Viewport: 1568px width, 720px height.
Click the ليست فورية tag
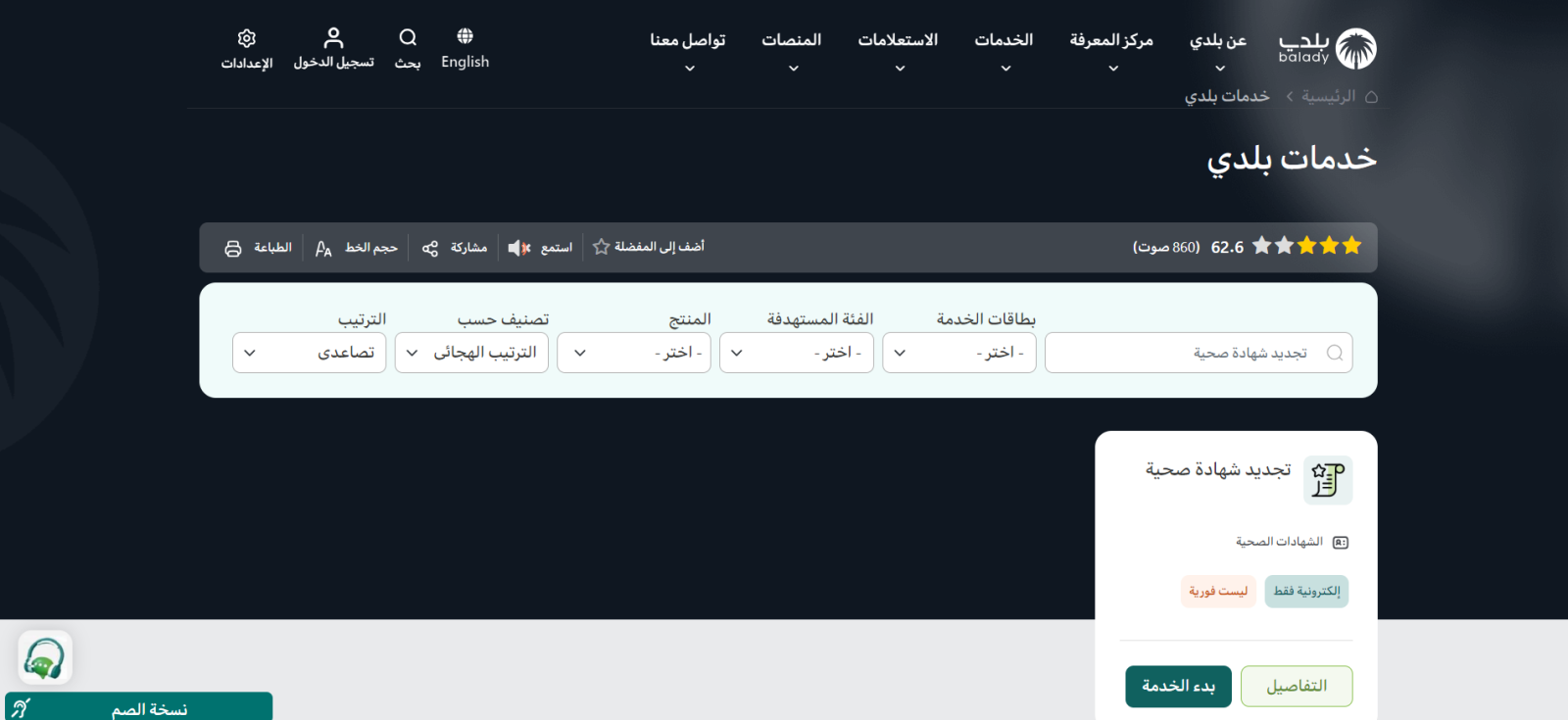point(1218,592)
